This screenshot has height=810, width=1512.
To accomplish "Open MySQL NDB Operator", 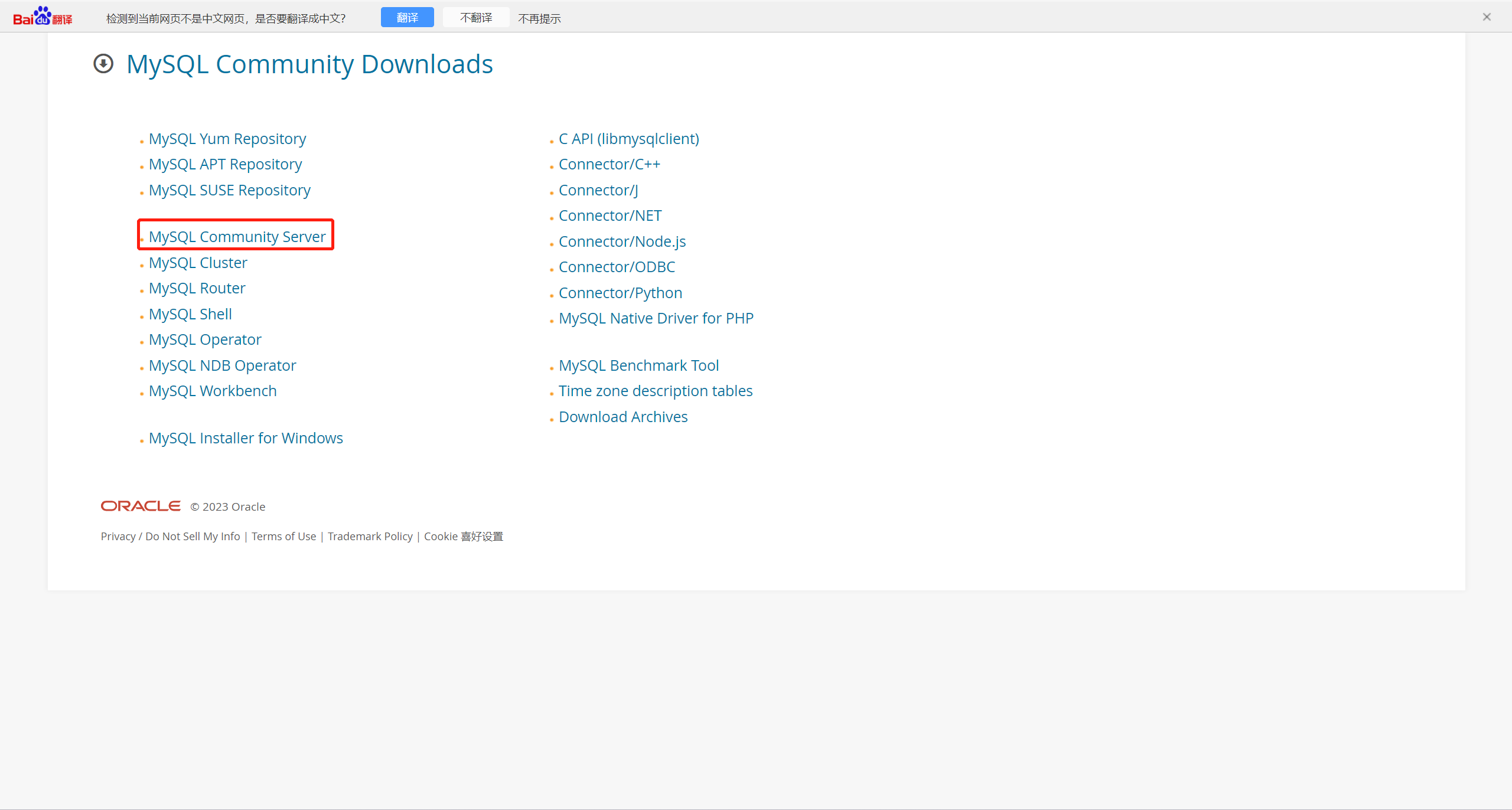I will [222, 365].
